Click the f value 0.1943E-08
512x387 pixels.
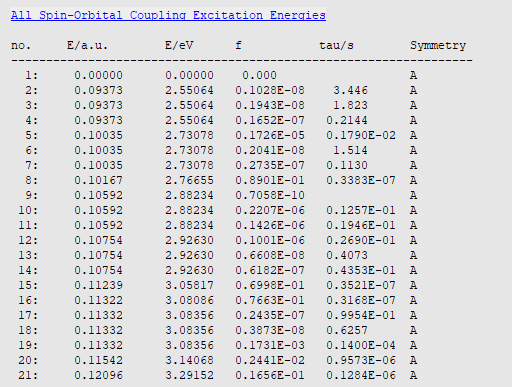pos(270,105)
